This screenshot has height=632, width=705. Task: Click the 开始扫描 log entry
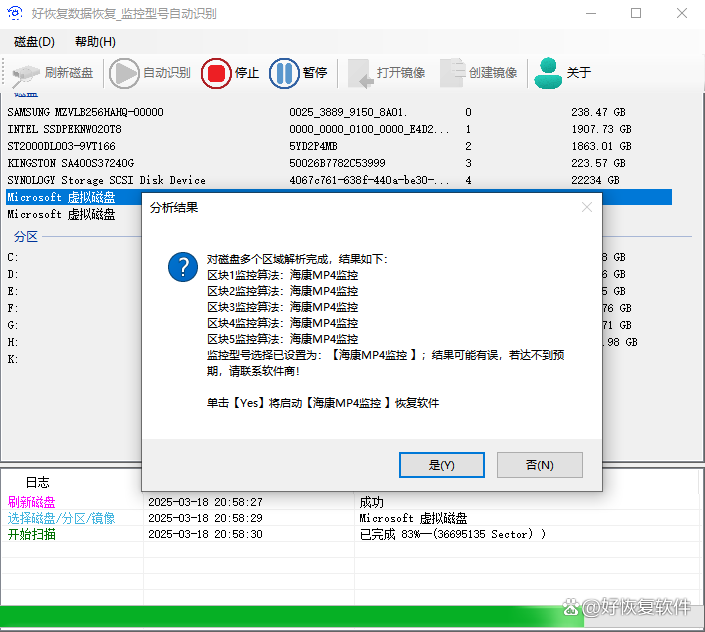(x=31, y=534)
